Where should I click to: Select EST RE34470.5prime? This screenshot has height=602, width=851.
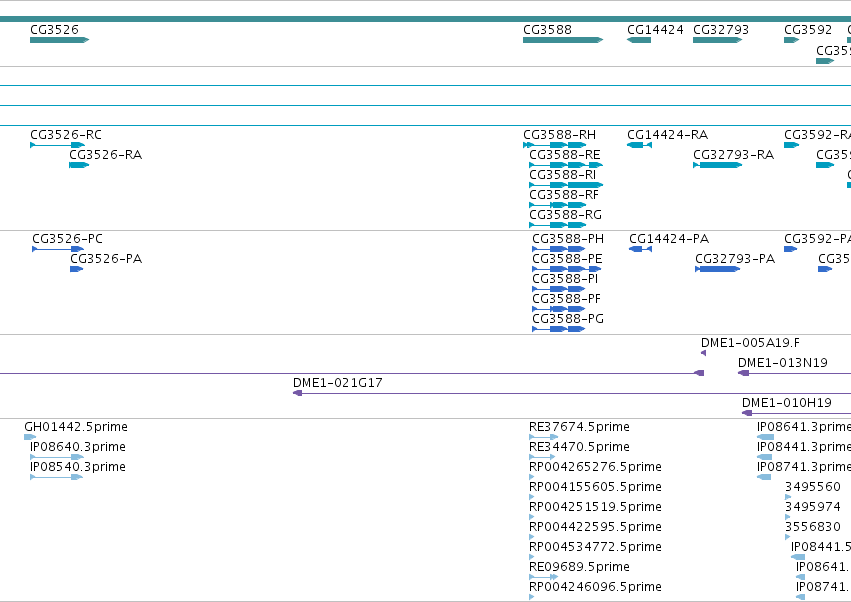tap(542, 458)
